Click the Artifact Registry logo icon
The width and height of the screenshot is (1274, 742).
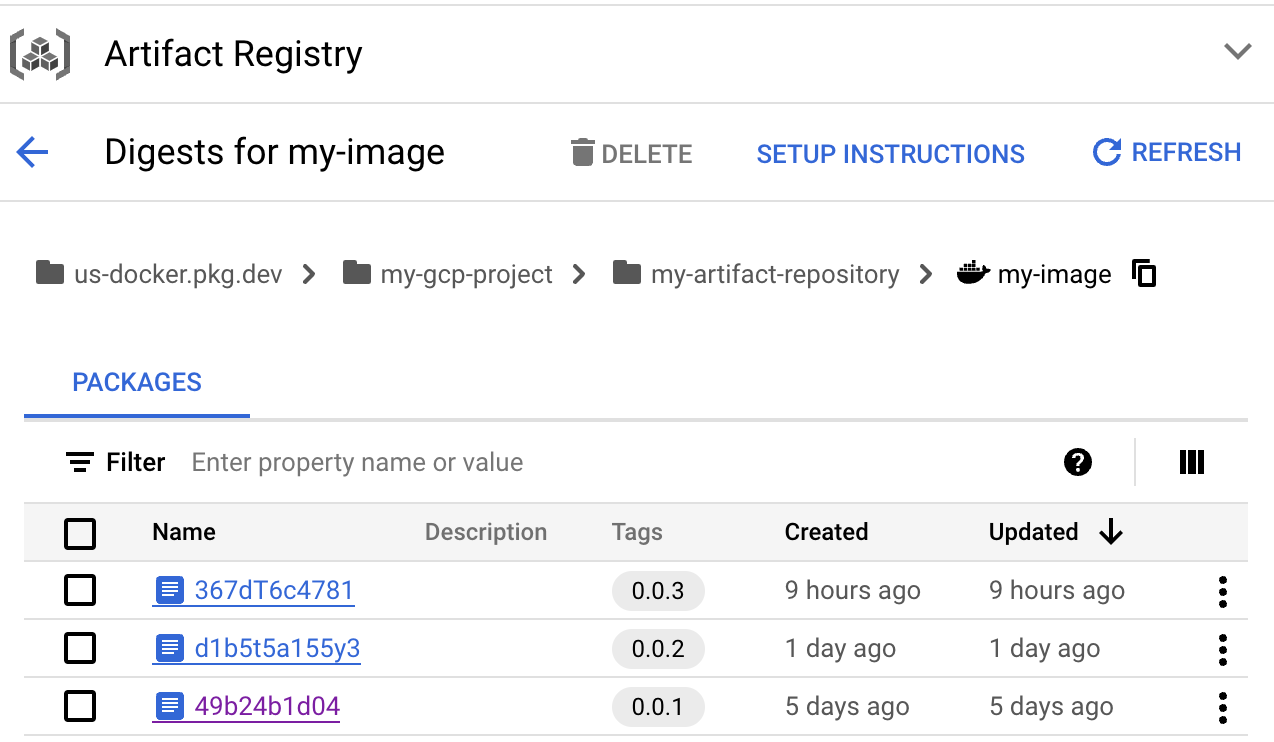[40, 54]
